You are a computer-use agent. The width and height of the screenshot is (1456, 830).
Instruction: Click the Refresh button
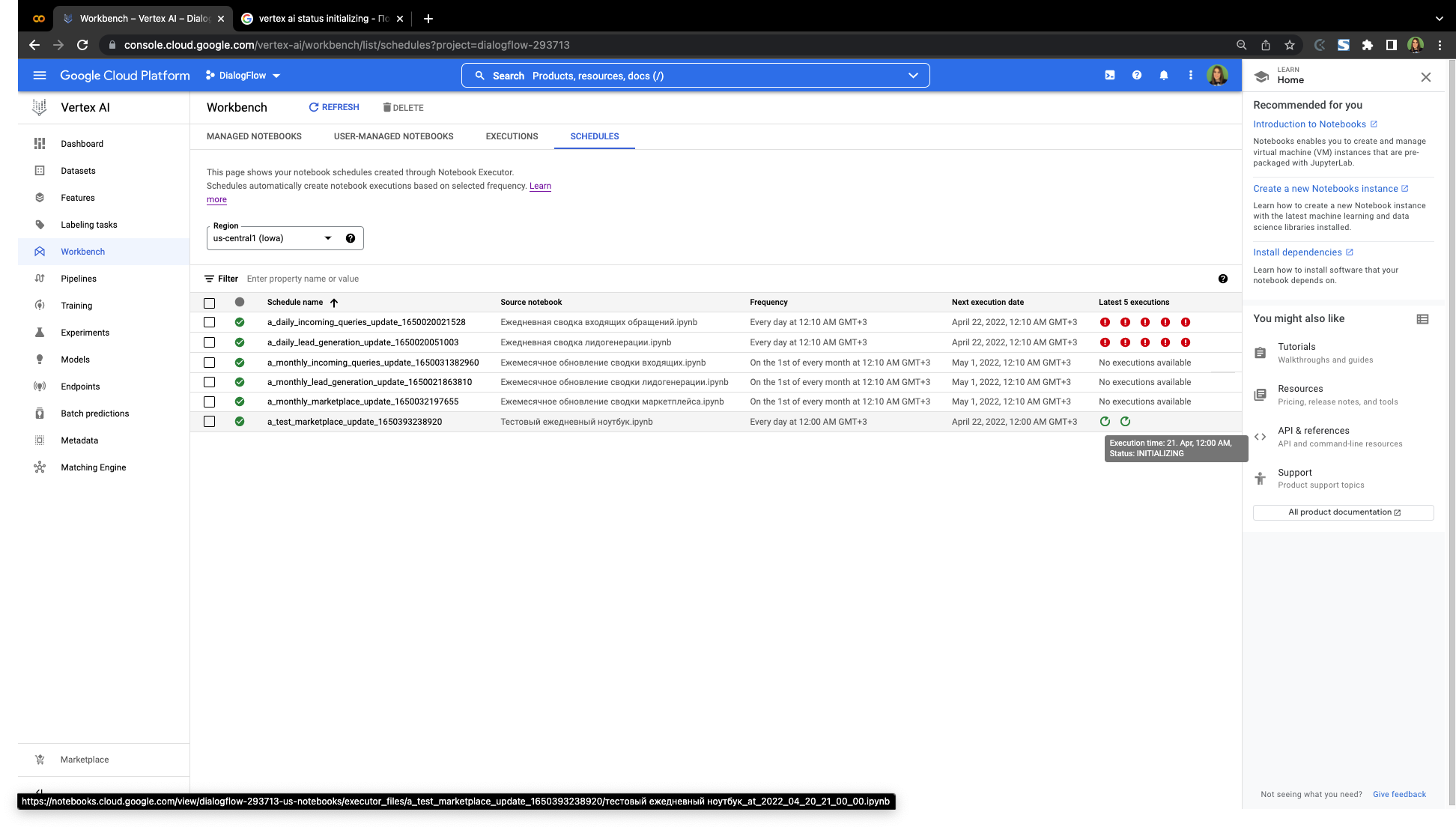[334, 107]
